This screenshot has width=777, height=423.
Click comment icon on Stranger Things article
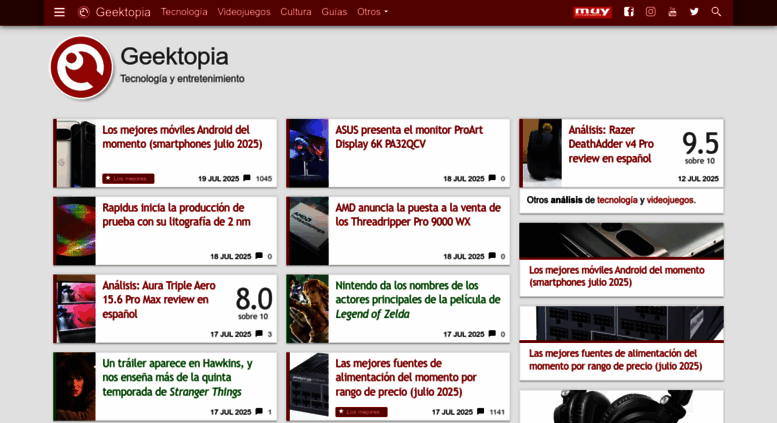[x=259, y=412]
